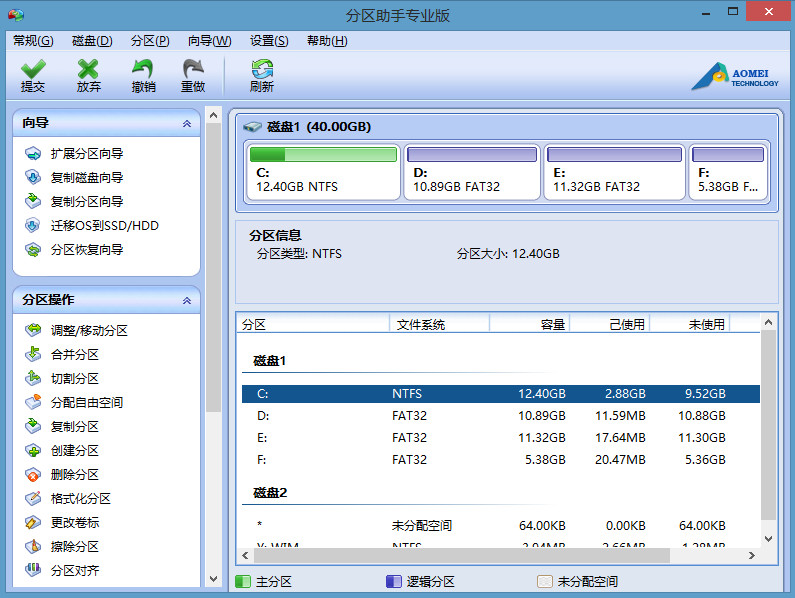The image size is (795, 598).
Task: Open the 扩展分区向导 wizard
Action: tap(87, 154)
